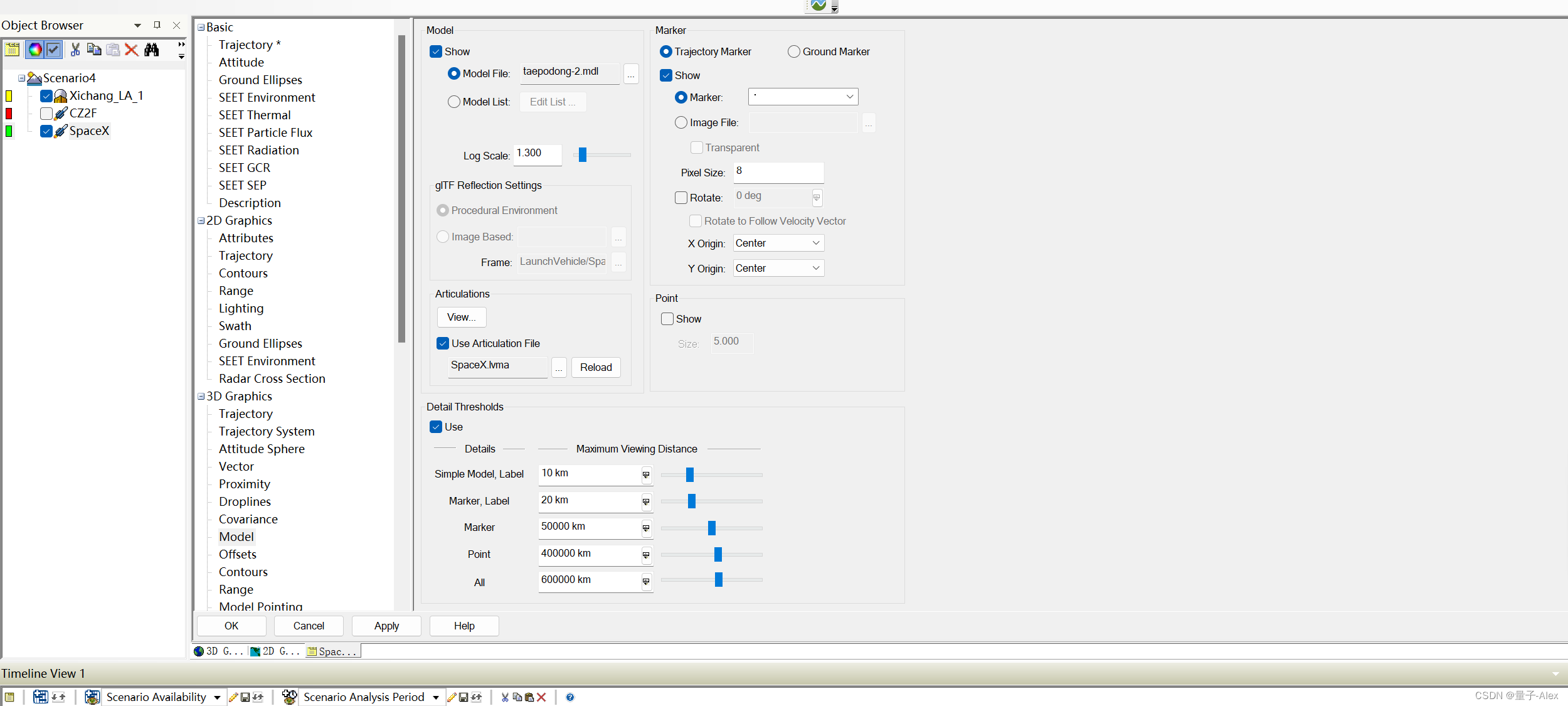Click the scissors Cut icon in Object Browser toolbar
Image resolution: width=1568 pixels, height=706 pixels.
click(75, 50)
